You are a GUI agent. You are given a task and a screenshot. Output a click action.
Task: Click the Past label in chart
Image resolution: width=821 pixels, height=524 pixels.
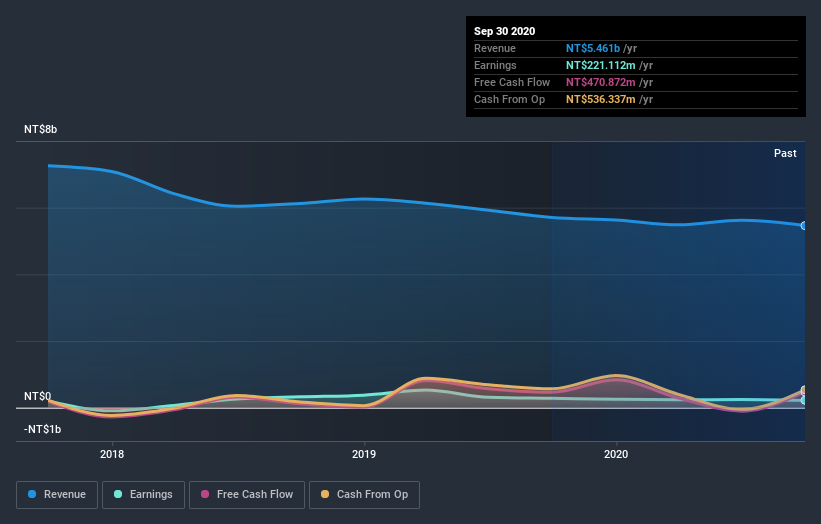click(785, 153)
